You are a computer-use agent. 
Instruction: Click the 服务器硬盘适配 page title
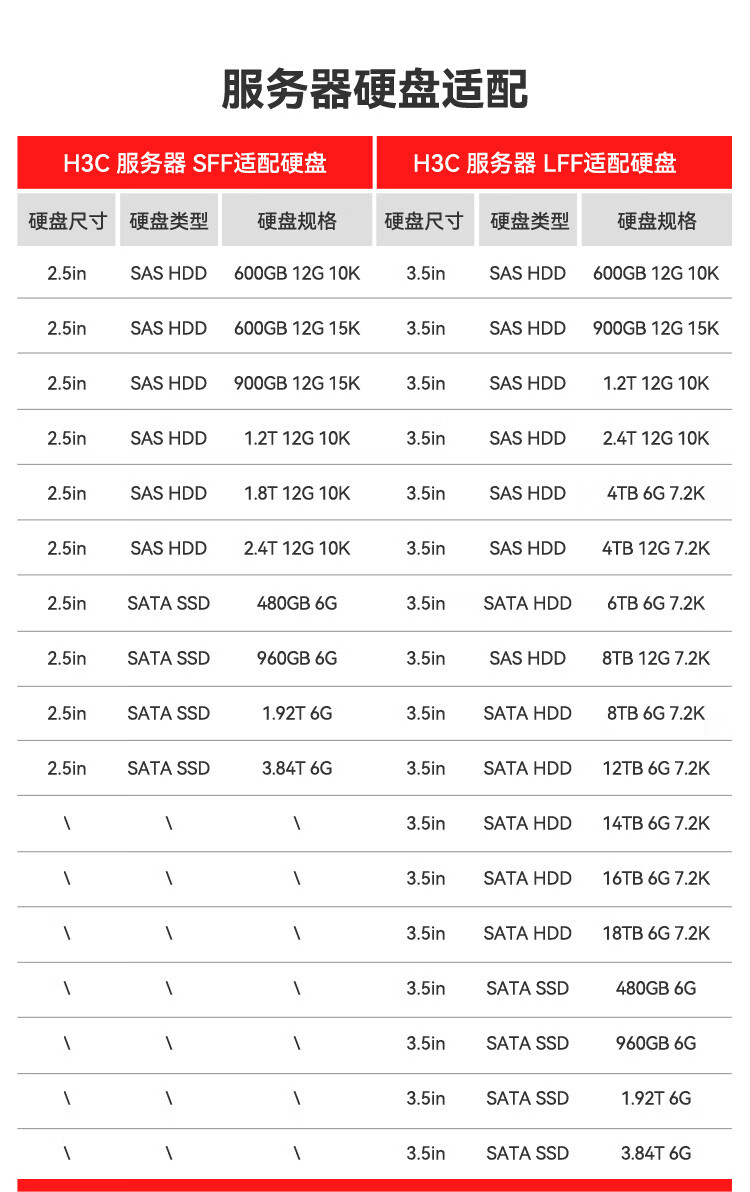click(374, 89)
